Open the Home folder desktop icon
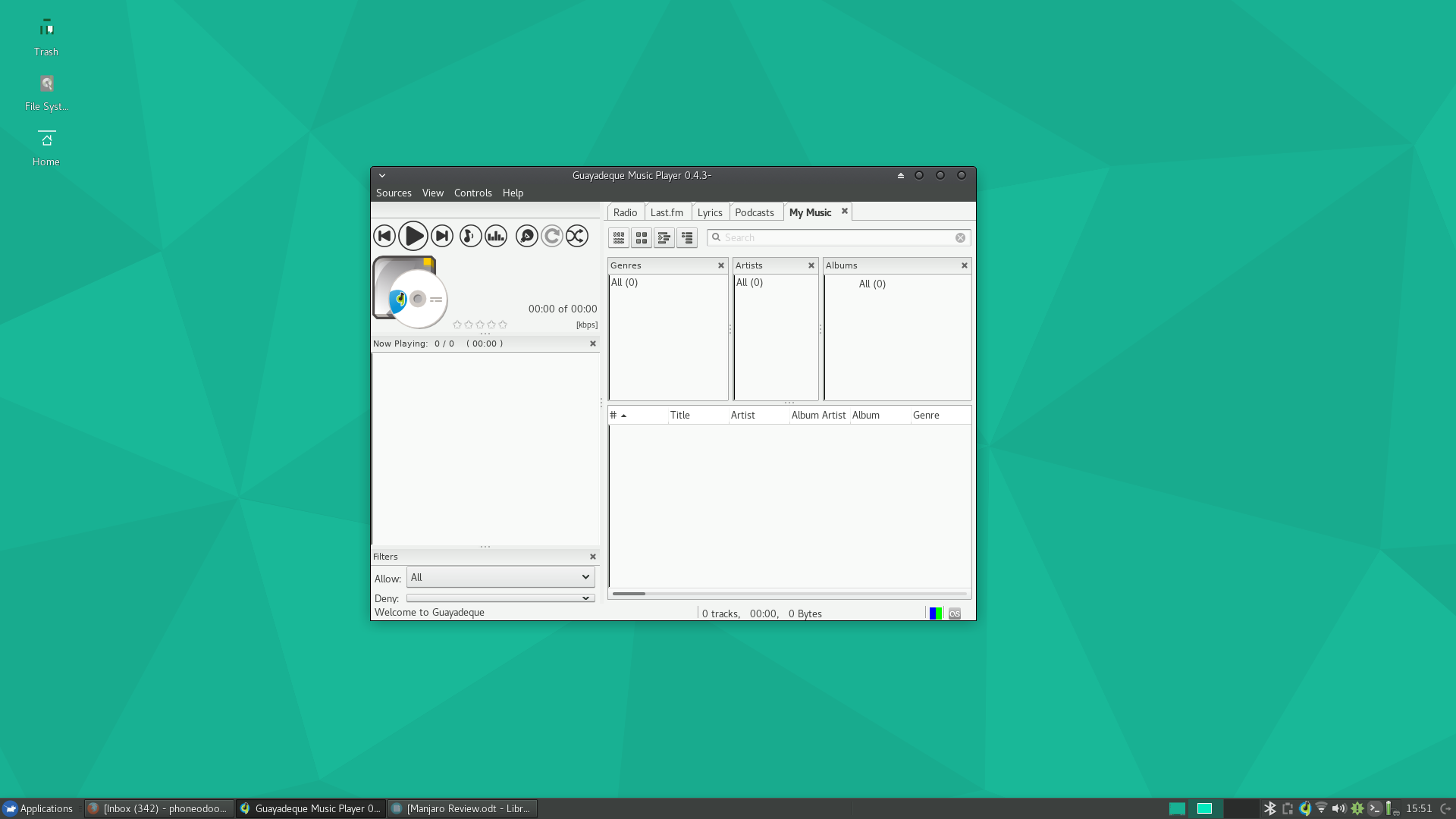This screenshot has width=1456, height=819. pos(46,148)
